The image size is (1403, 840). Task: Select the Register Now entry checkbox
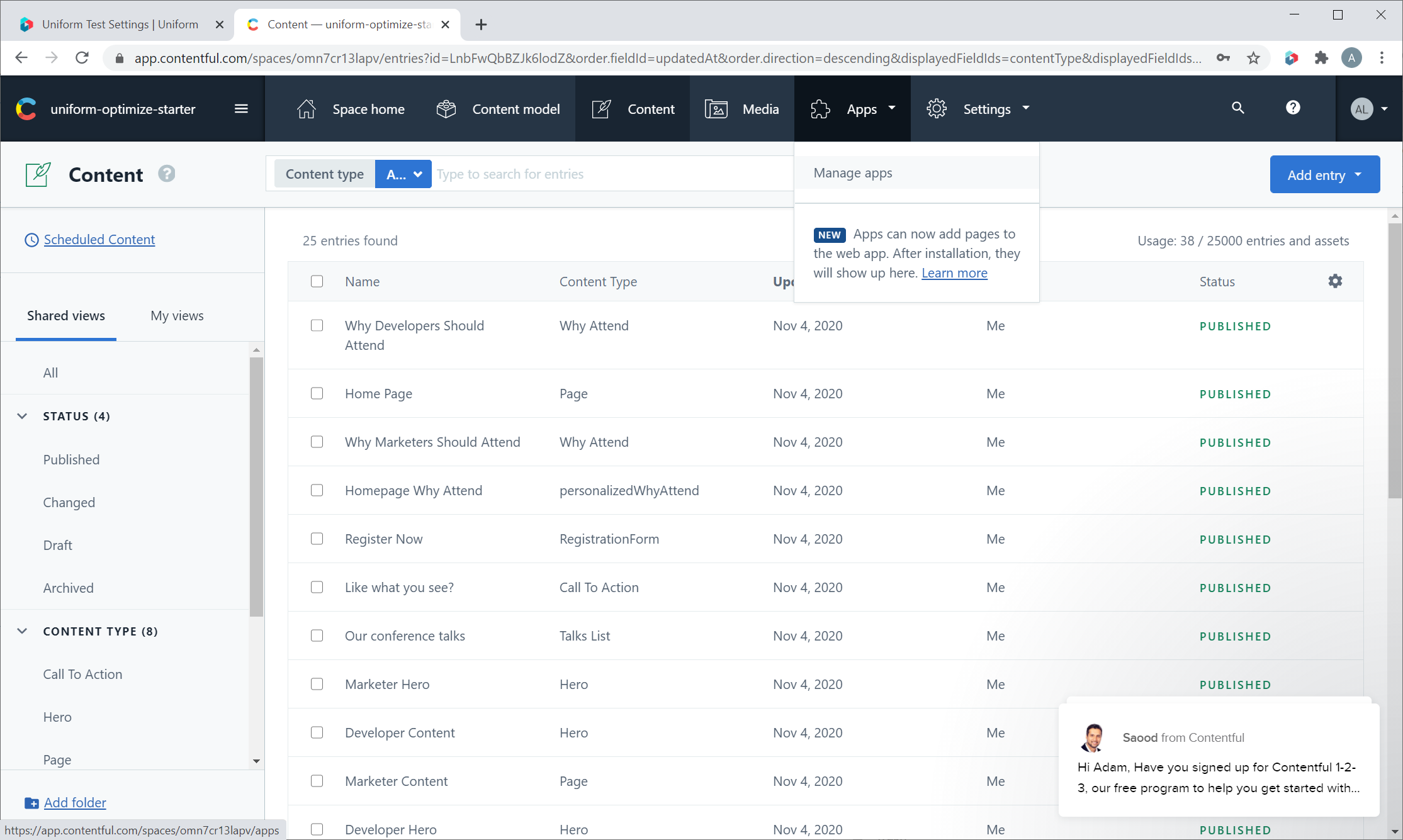click(317, 539)
